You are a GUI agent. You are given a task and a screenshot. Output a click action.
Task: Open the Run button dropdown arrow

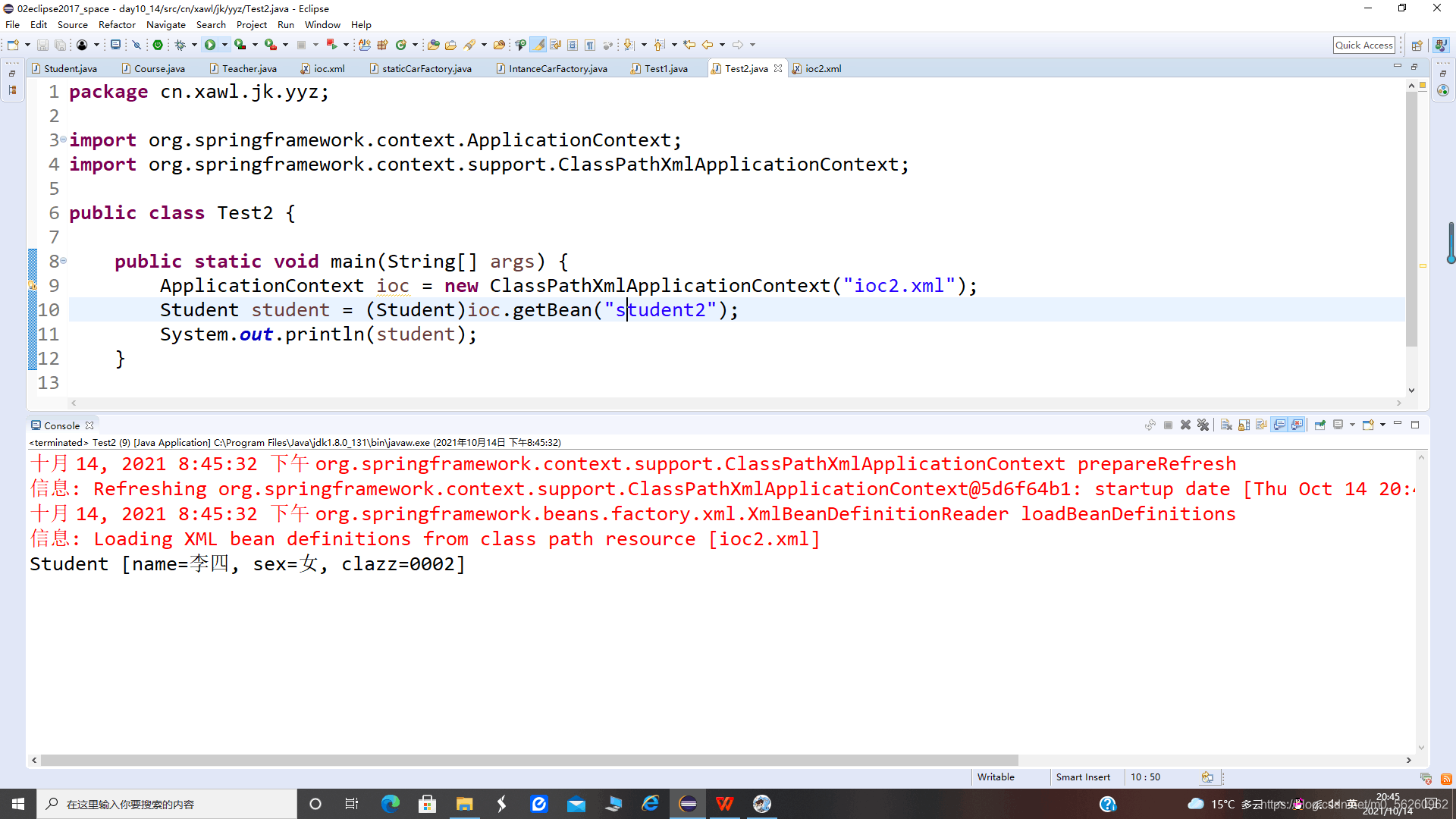[x=224, y=45]
